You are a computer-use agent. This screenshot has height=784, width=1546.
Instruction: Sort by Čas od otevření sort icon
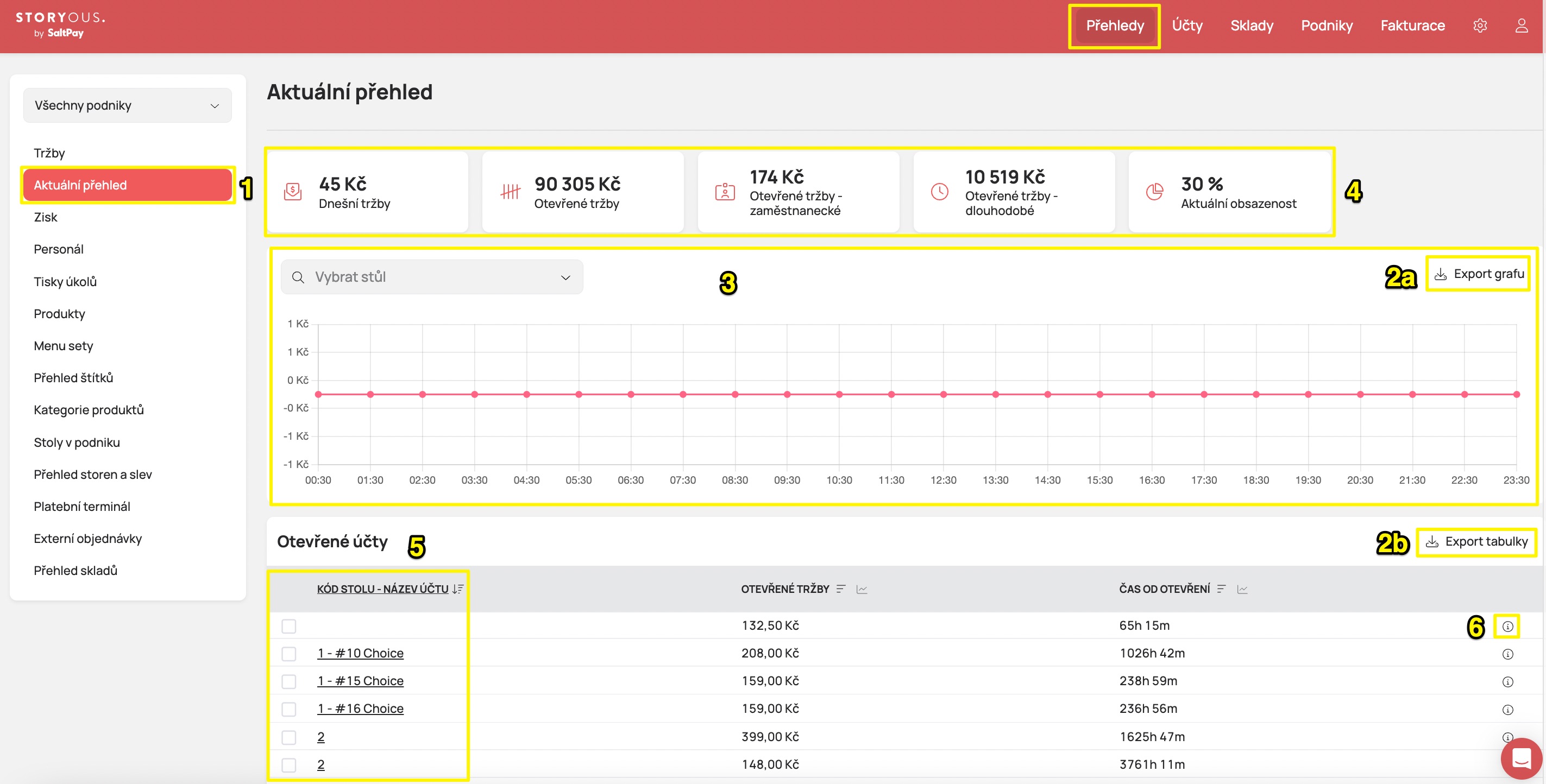[x=1221, y=589]
